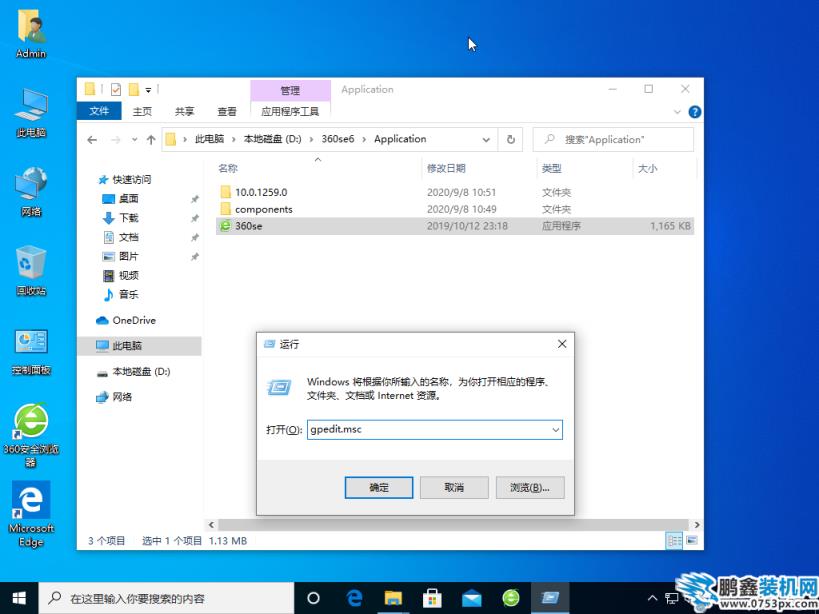The height and width of the screenshot is (614, 819).
Task: Click the Explorer help question mark icon
Action: point(694,112)
